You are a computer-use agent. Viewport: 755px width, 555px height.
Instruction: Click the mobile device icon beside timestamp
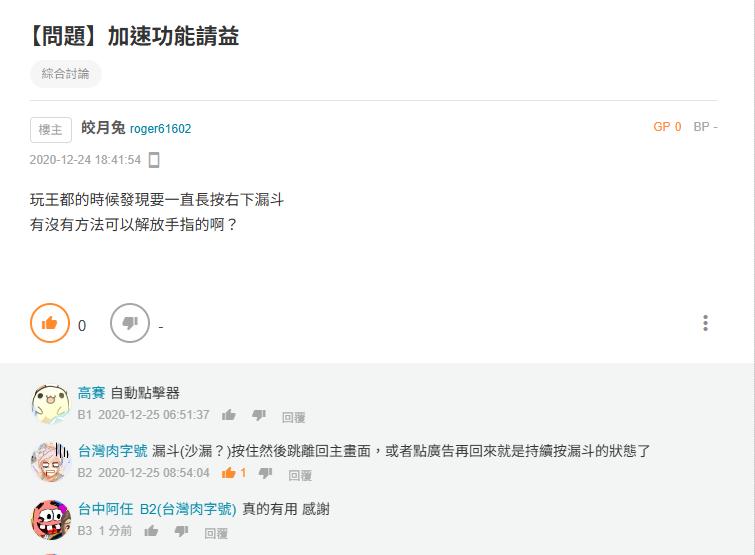(x=154, y=160)
